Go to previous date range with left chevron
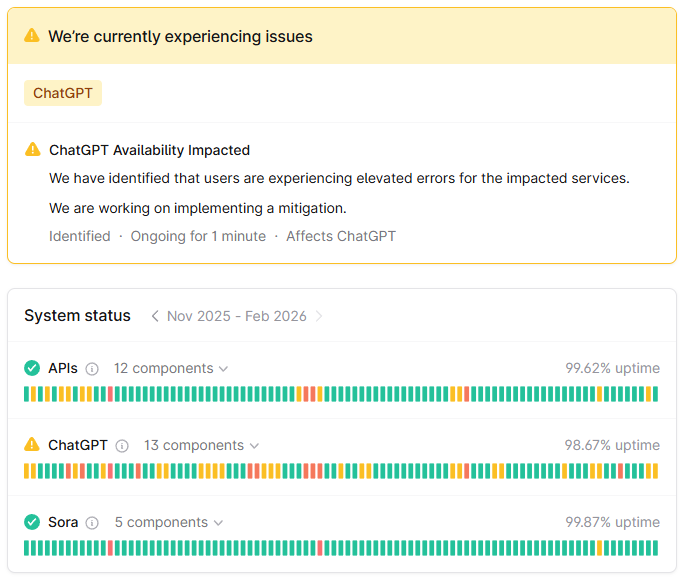The image size is (680, 579). pyautogui.click(x=155, y=316)
